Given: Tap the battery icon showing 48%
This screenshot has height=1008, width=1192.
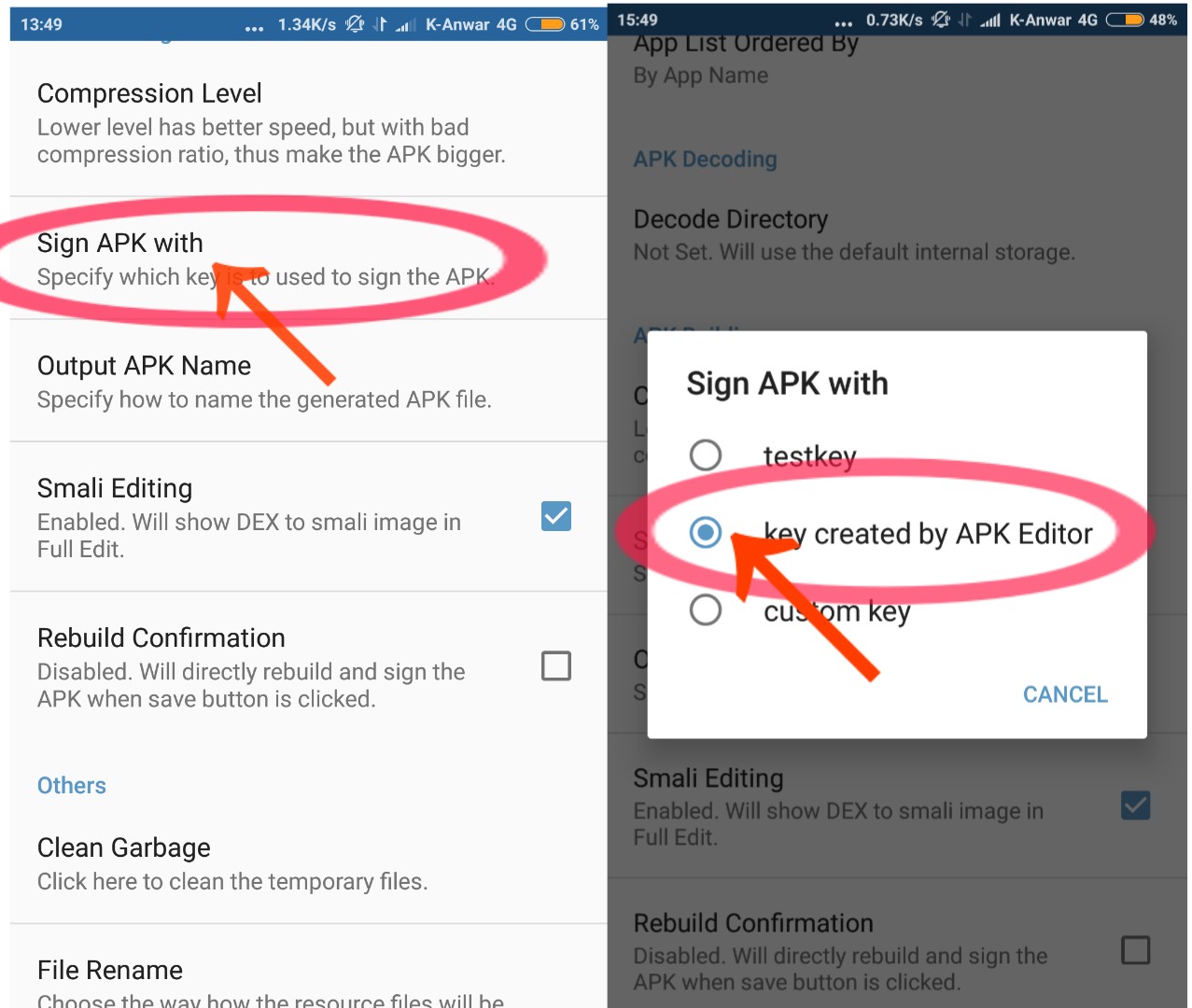Looking at the screenshot, I should point(1125,20).
